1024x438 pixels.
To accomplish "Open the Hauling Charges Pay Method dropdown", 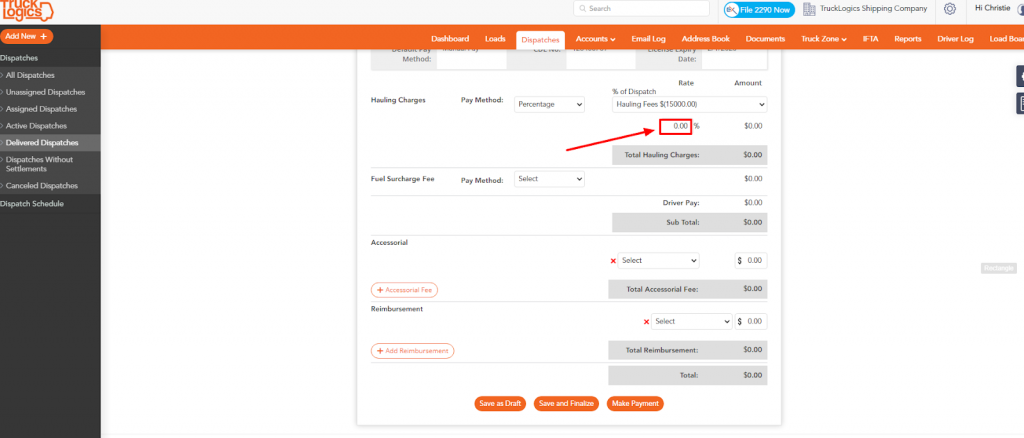I will tap(549, 104).
